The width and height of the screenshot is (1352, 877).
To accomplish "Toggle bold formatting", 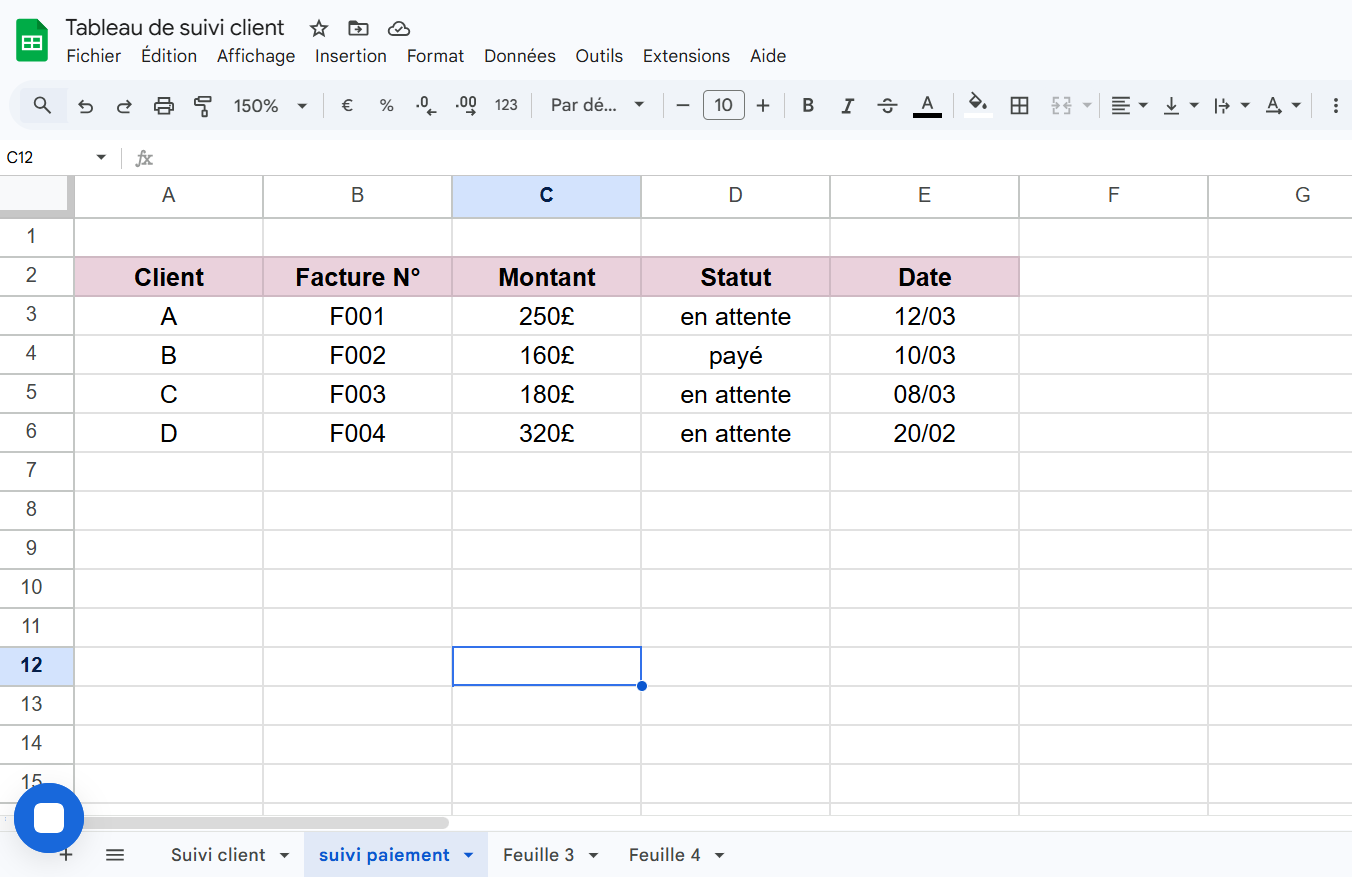I will tap(808, 106).
